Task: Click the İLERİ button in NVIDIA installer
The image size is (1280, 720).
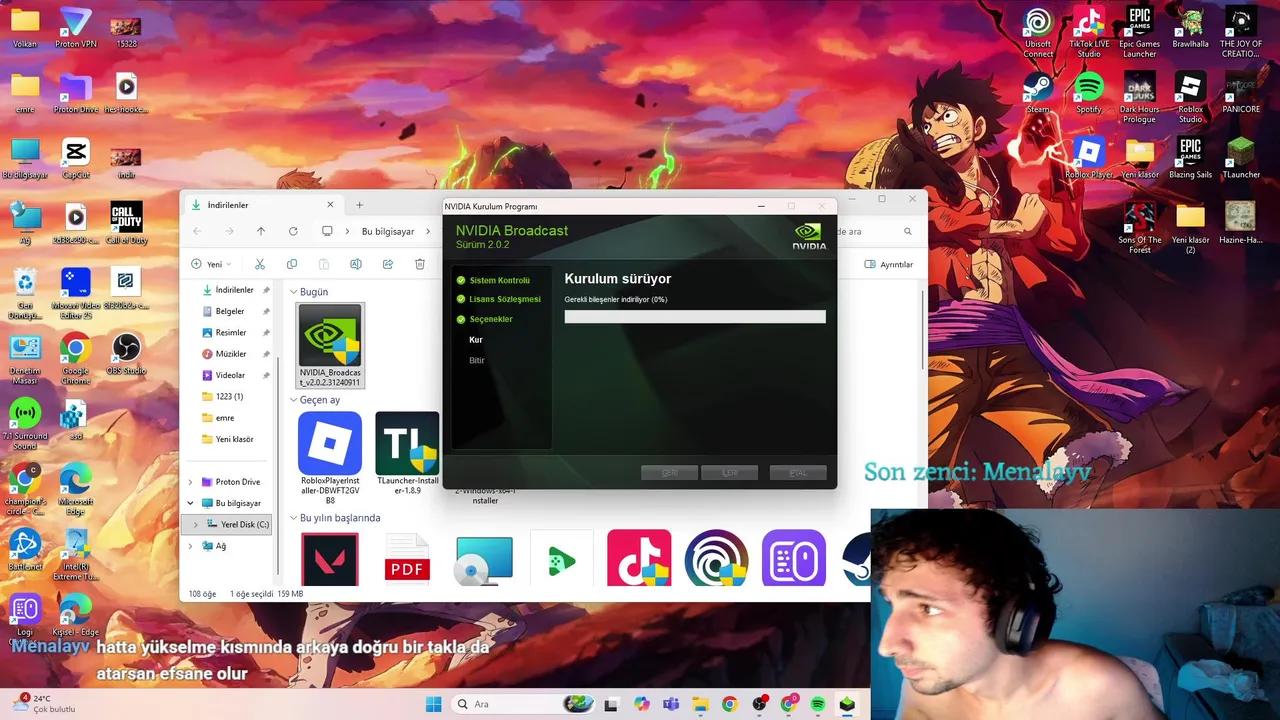Action: pos(730,473)
